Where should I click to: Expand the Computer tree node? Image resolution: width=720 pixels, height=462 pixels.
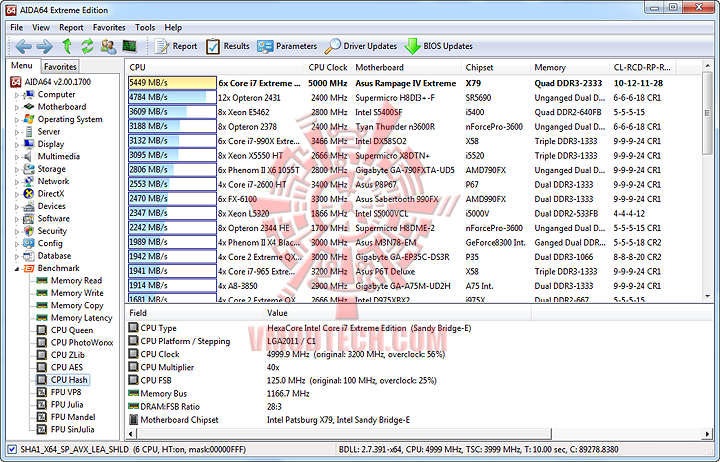click(17, 95)
